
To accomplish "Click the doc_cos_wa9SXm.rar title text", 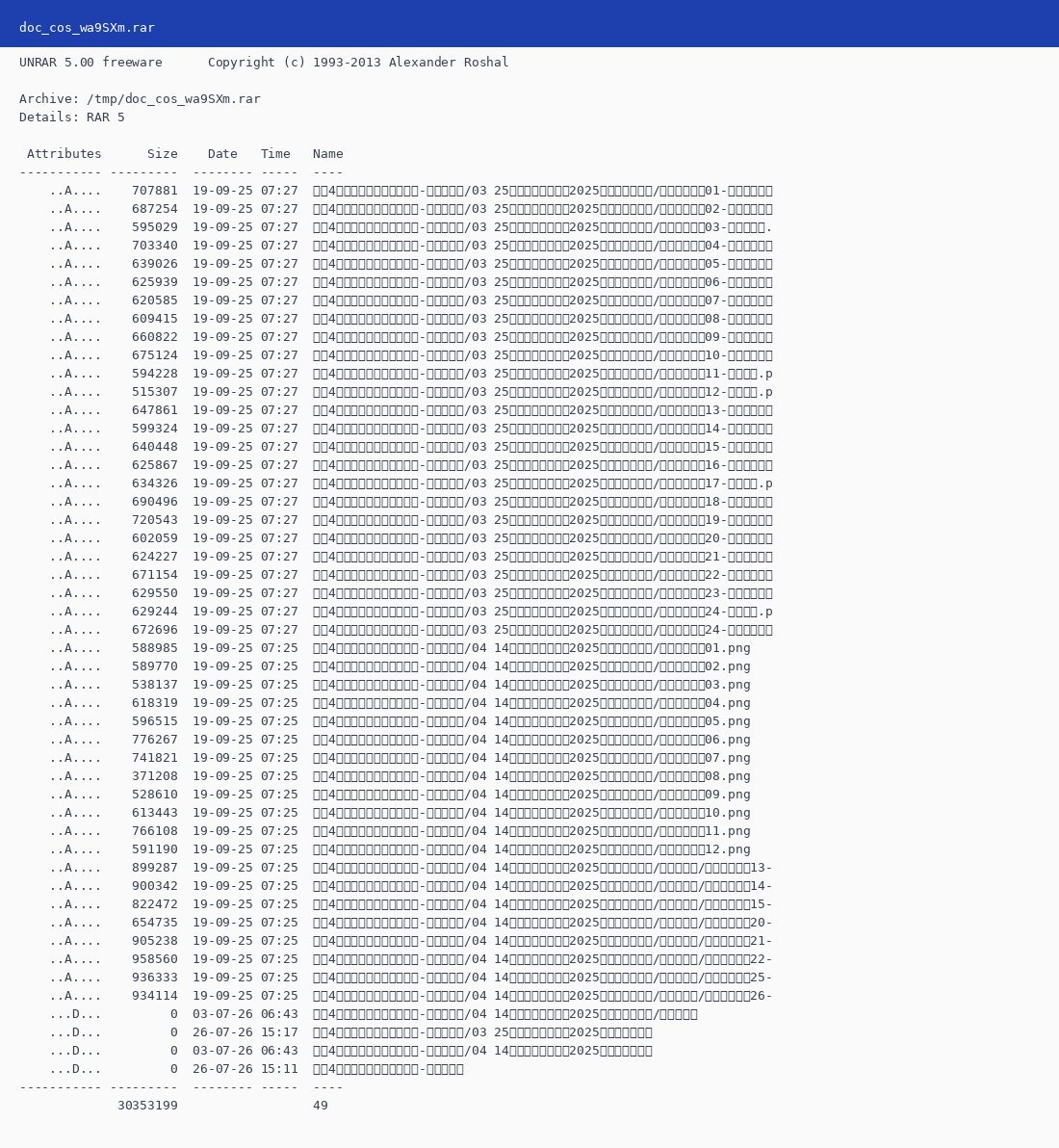I will (87, 28).
